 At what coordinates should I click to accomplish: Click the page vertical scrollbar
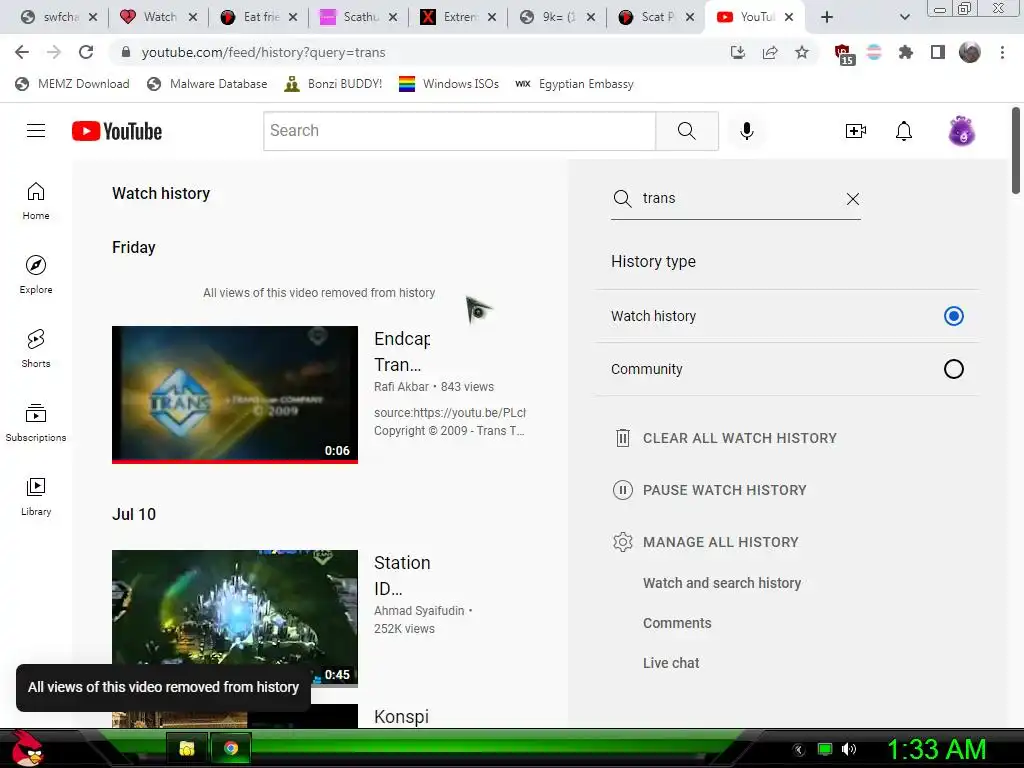1016,150
